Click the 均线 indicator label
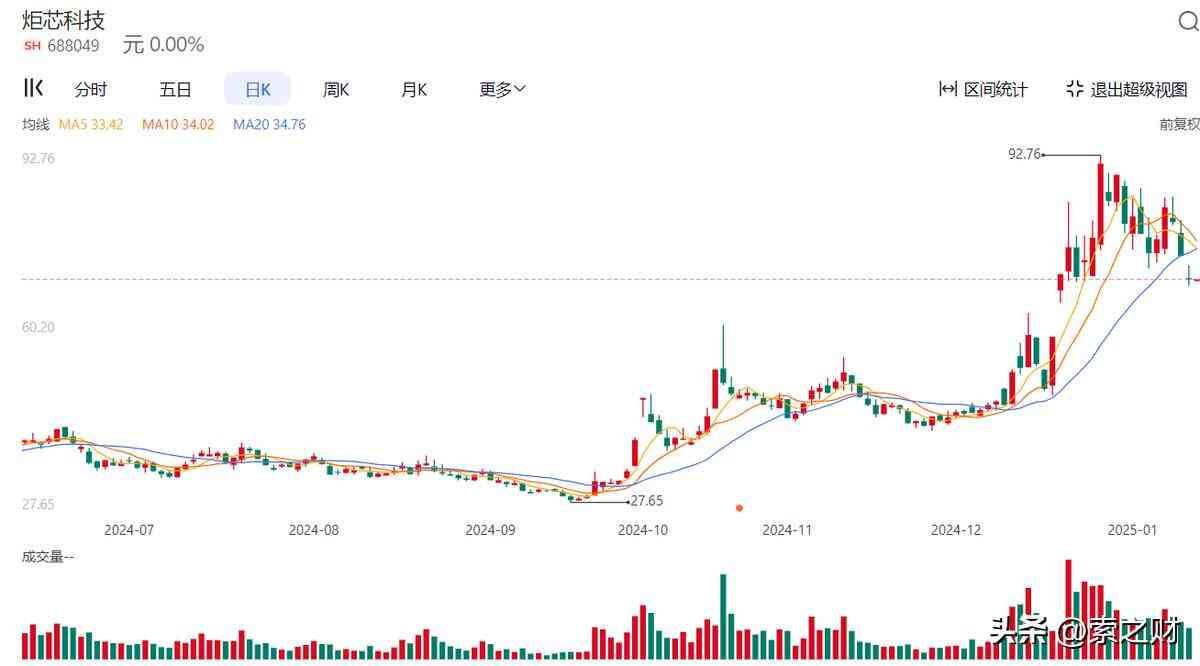This screenshot has height=666, width=1200. coord(35,124)
